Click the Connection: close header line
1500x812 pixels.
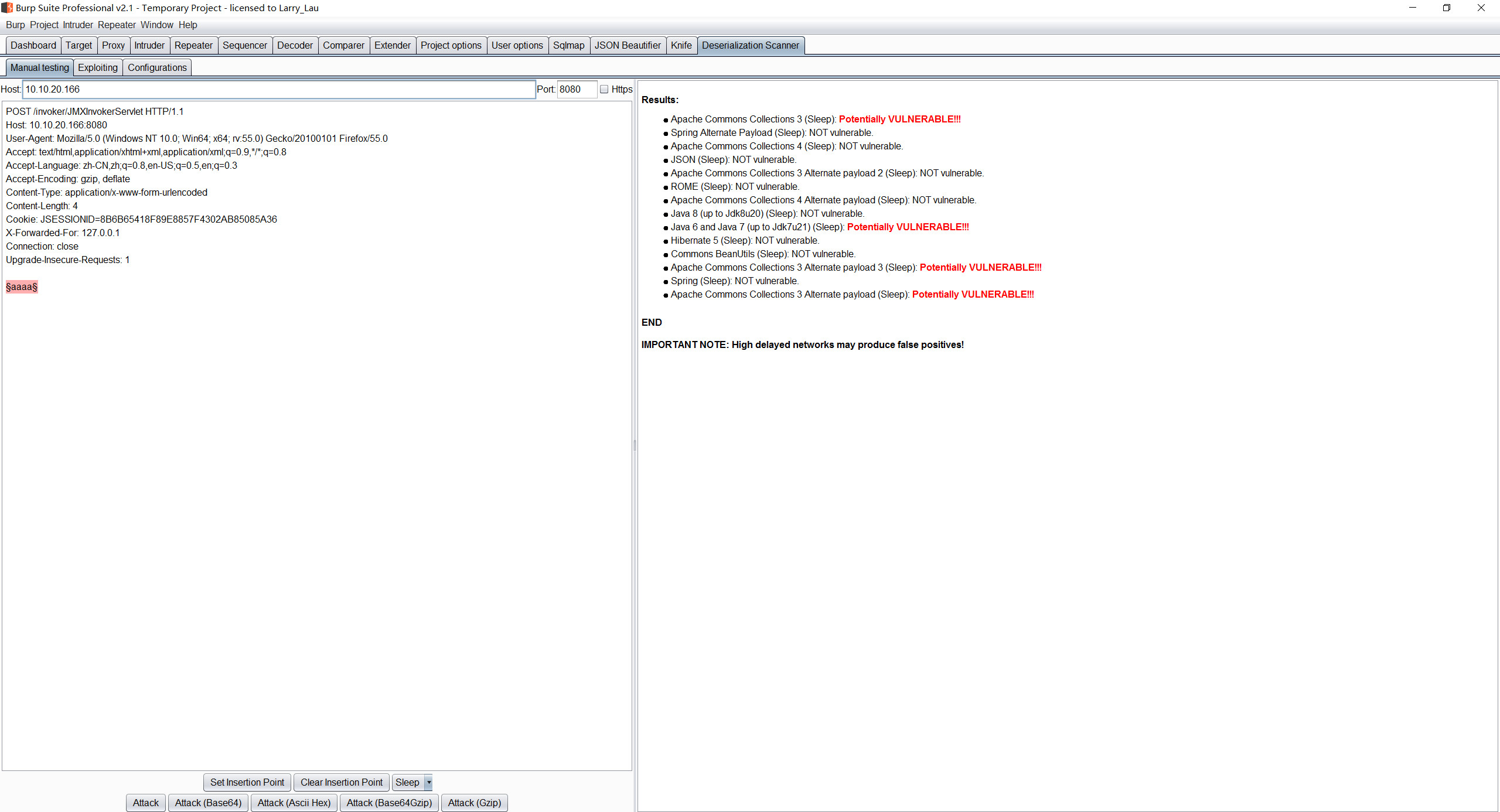coord(42,246)
